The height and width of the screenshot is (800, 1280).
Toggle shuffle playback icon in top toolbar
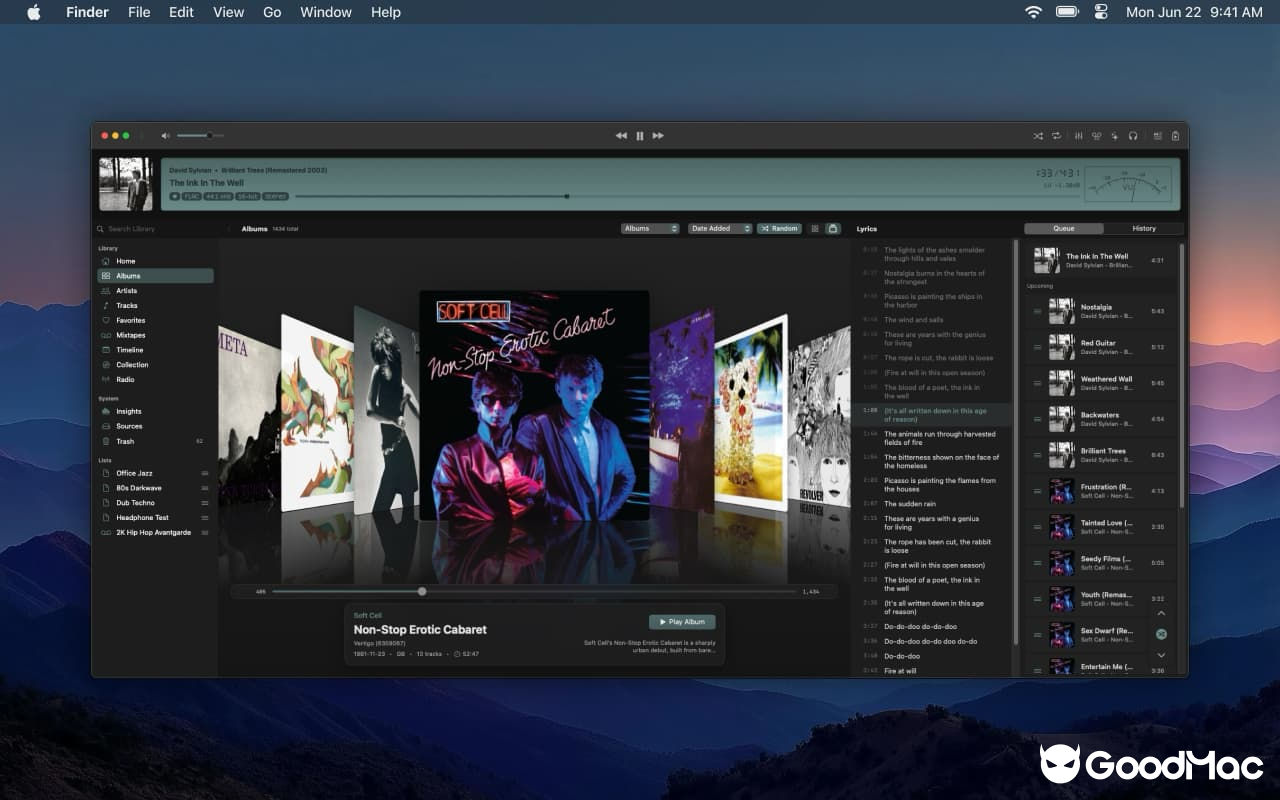1037,136
